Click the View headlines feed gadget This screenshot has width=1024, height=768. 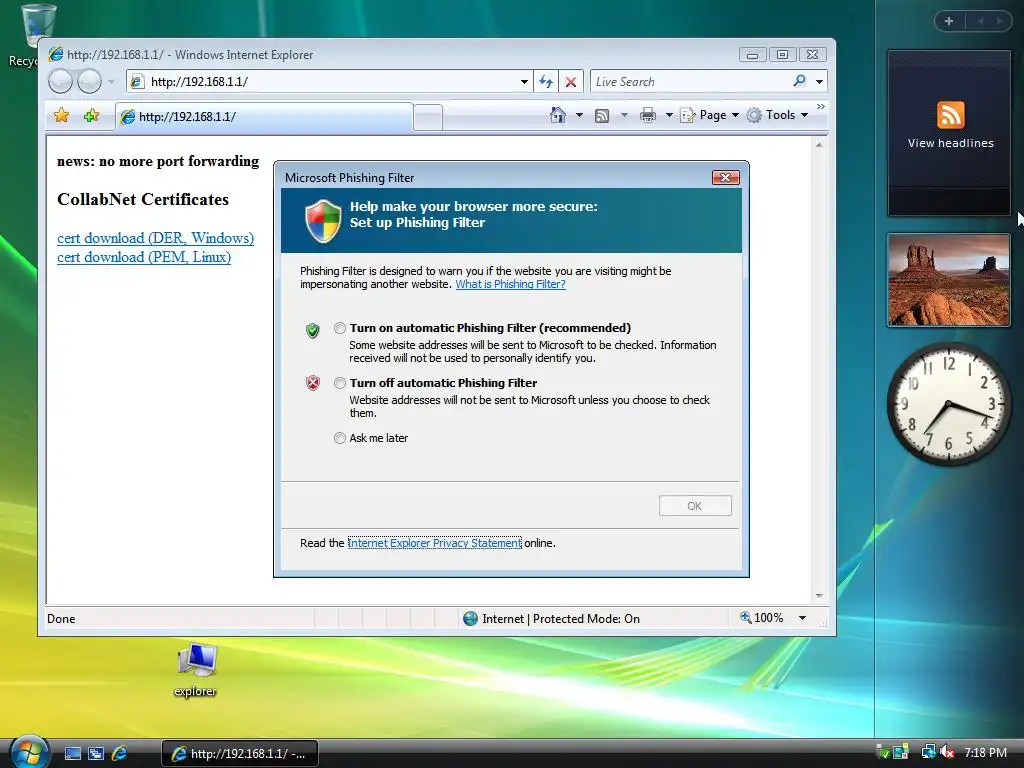click(x=950, y=133)
